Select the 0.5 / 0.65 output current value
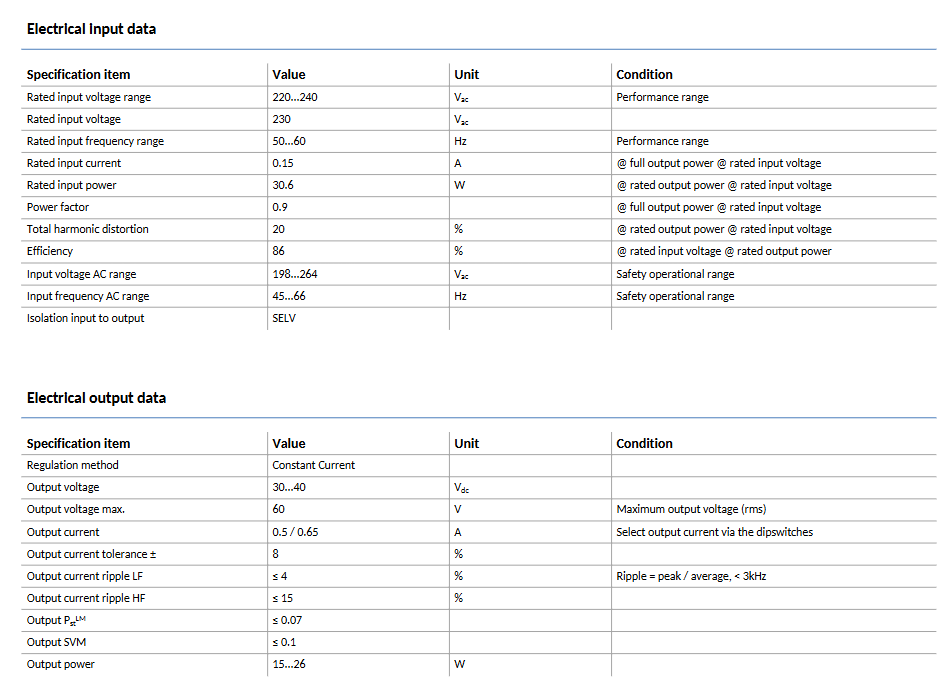Image resolution: width=952 pixels, height=697 pixels. pos(295,532)
